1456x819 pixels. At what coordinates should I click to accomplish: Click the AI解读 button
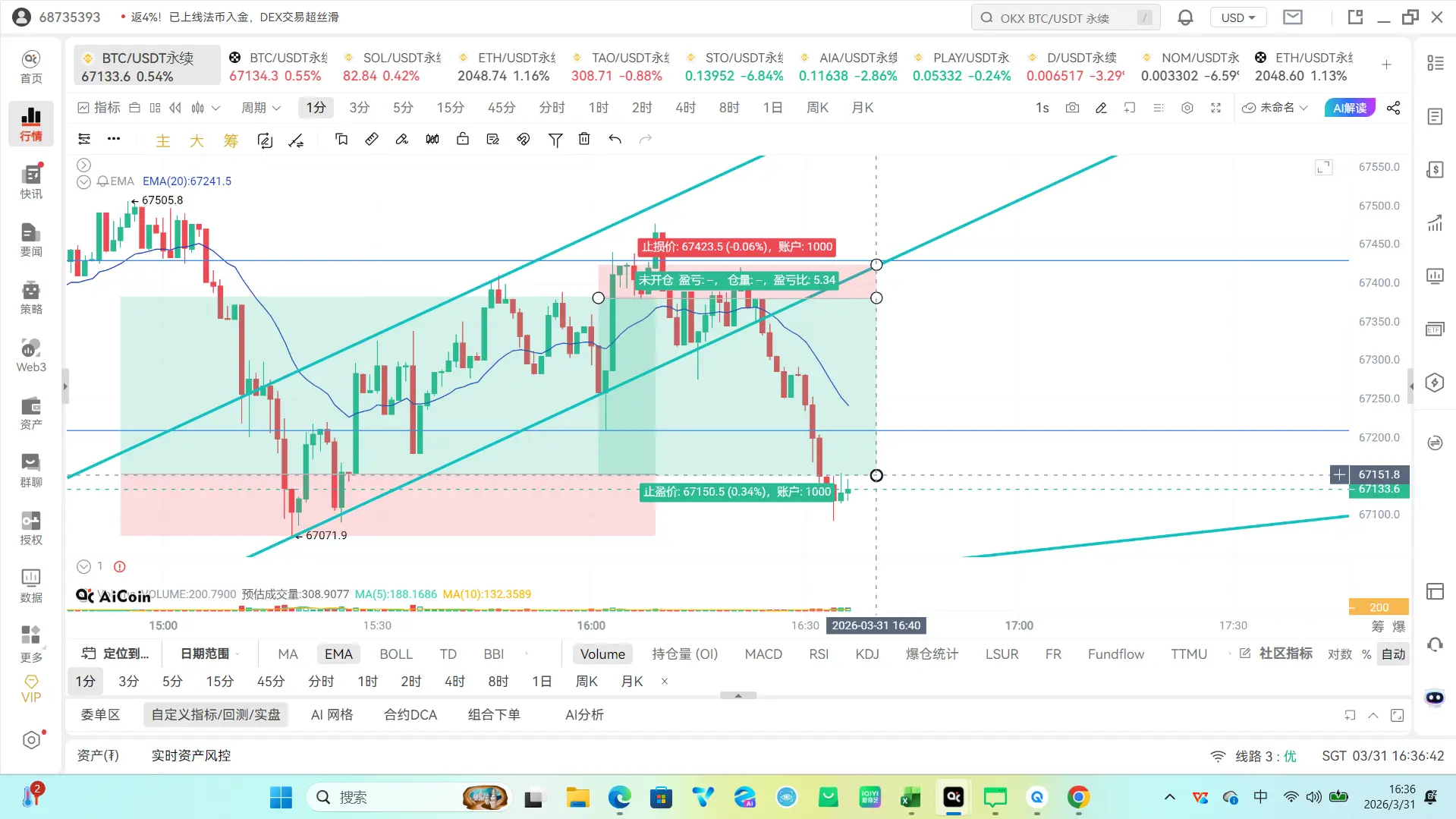[1350, 108]
